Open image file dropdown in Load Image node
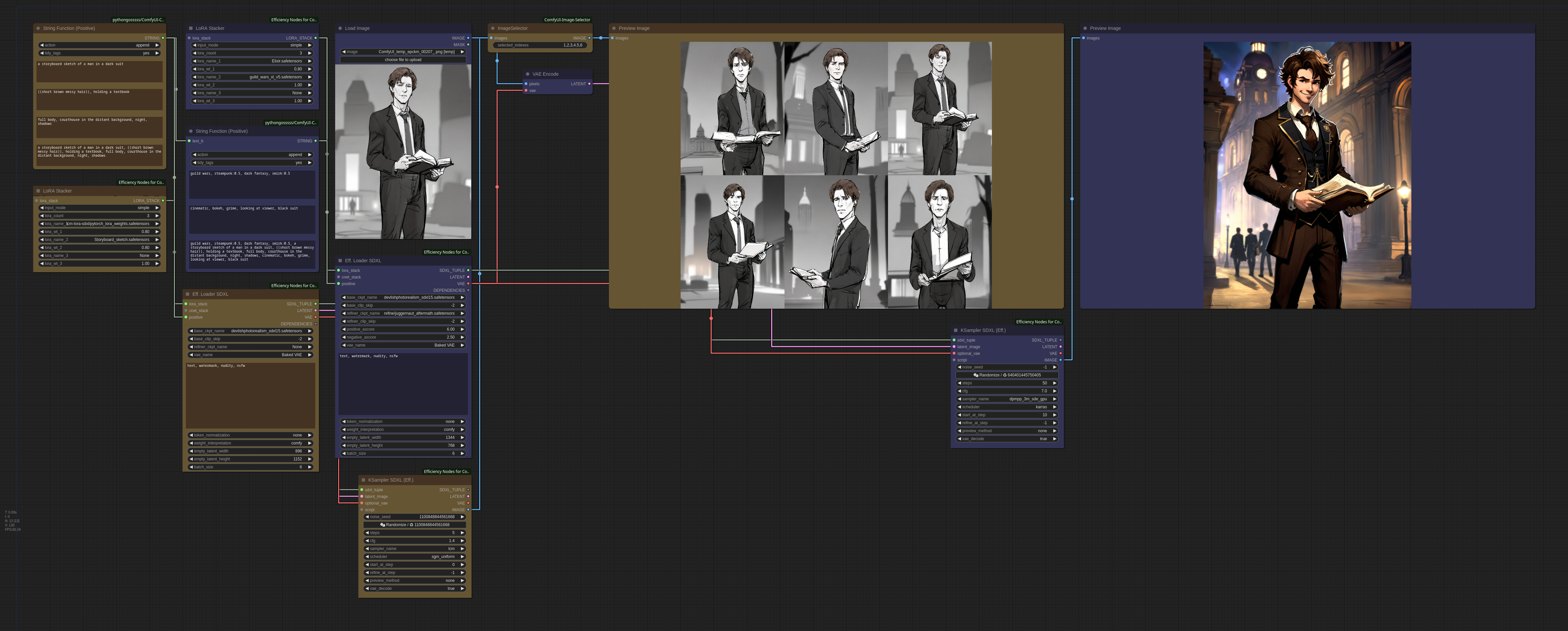The height and width of the screenshot is (631, 1568). [403, 52]
